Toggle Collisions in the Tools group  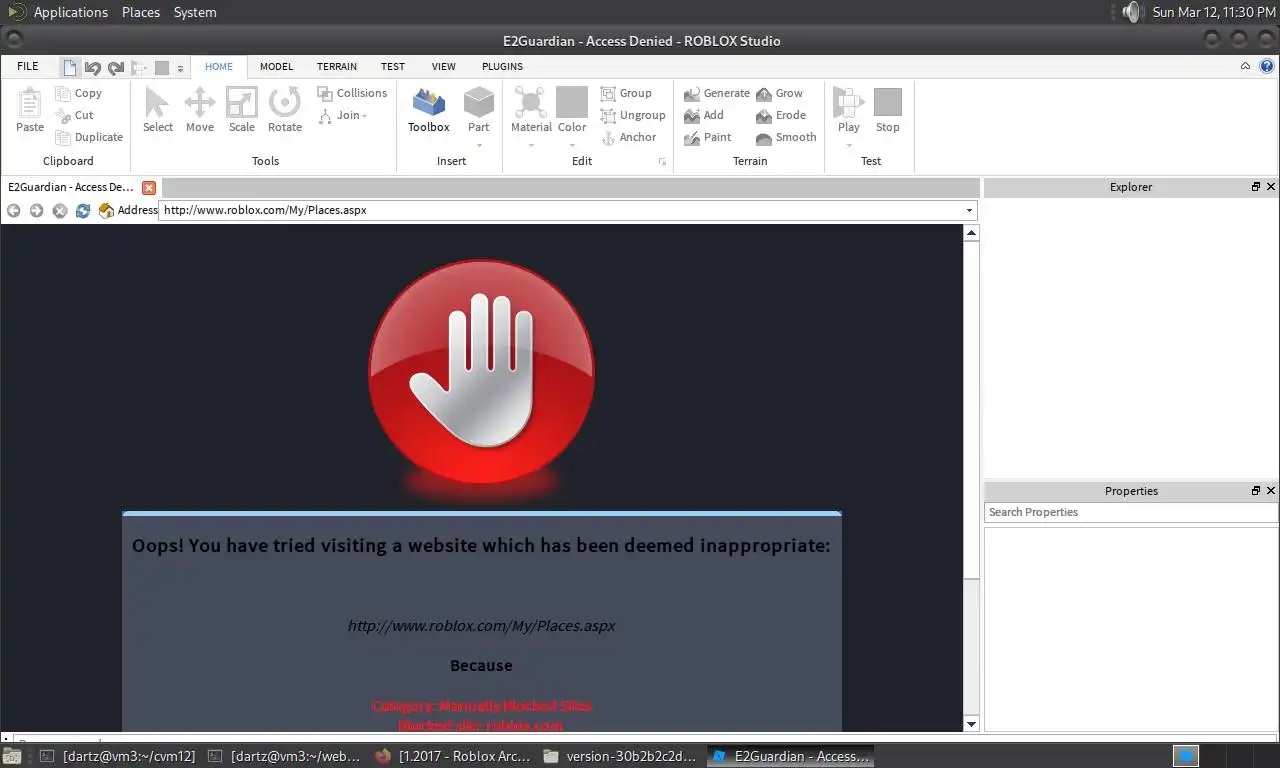click(352, 93)
